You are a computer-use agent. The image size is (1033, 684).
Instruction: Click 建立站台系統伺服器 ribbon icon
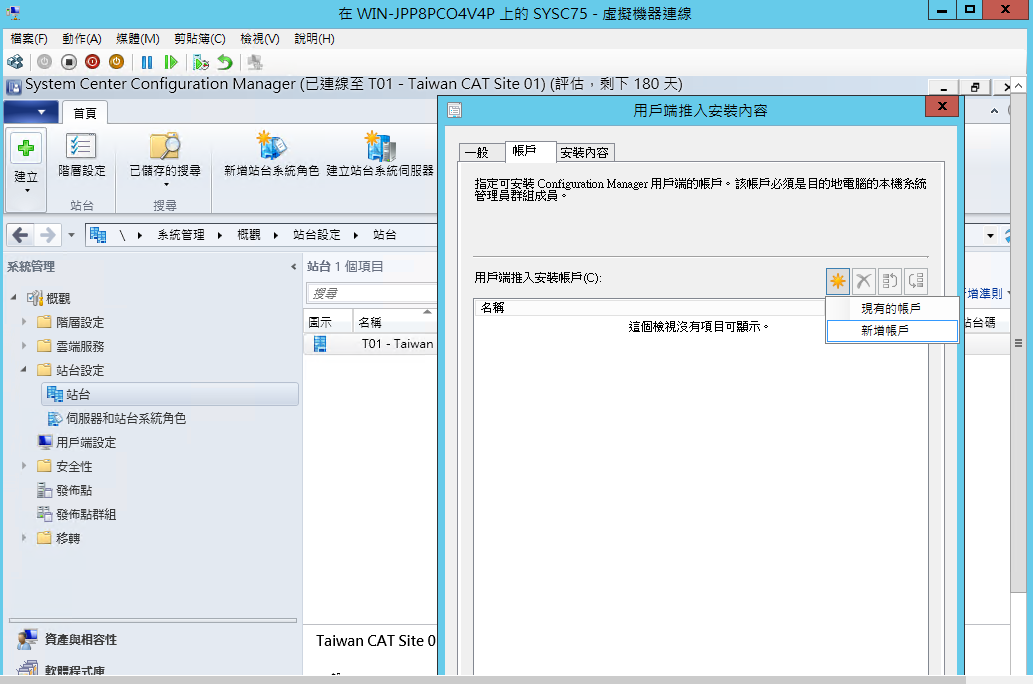pos(380,156)
